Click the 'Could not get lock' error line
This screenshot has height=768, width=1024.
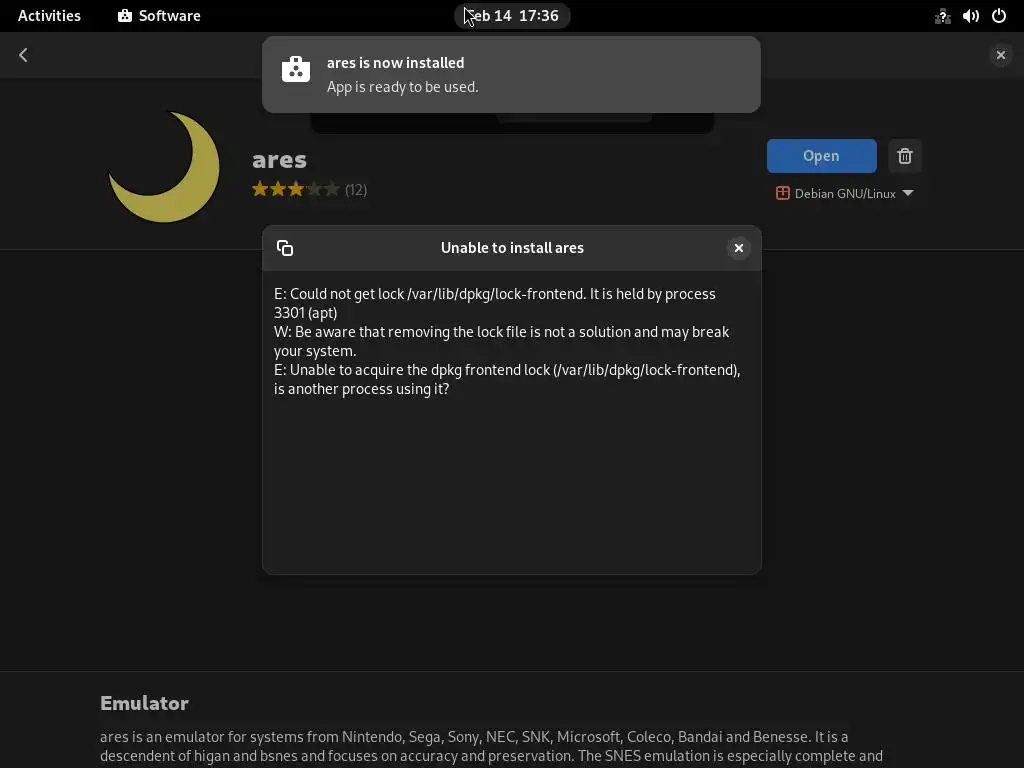pos(494,303)
